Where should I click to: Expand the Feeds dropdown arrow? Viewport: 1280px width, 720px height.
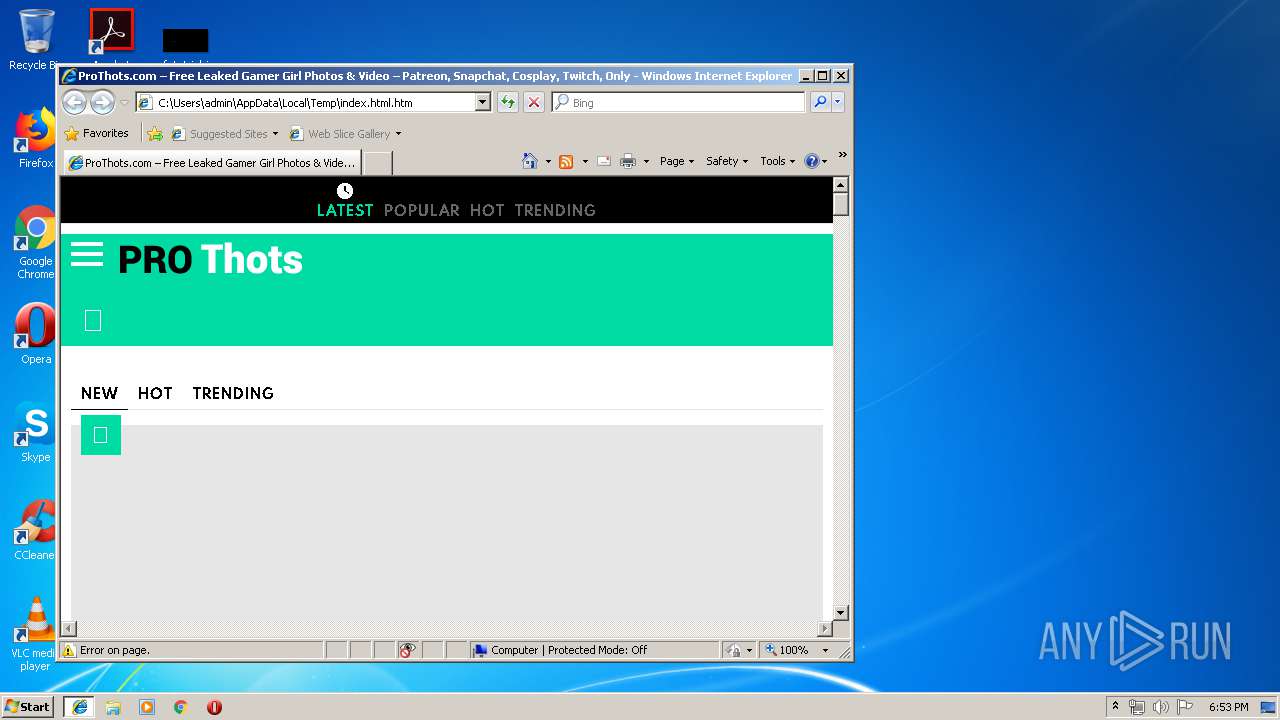pos(585,161)
